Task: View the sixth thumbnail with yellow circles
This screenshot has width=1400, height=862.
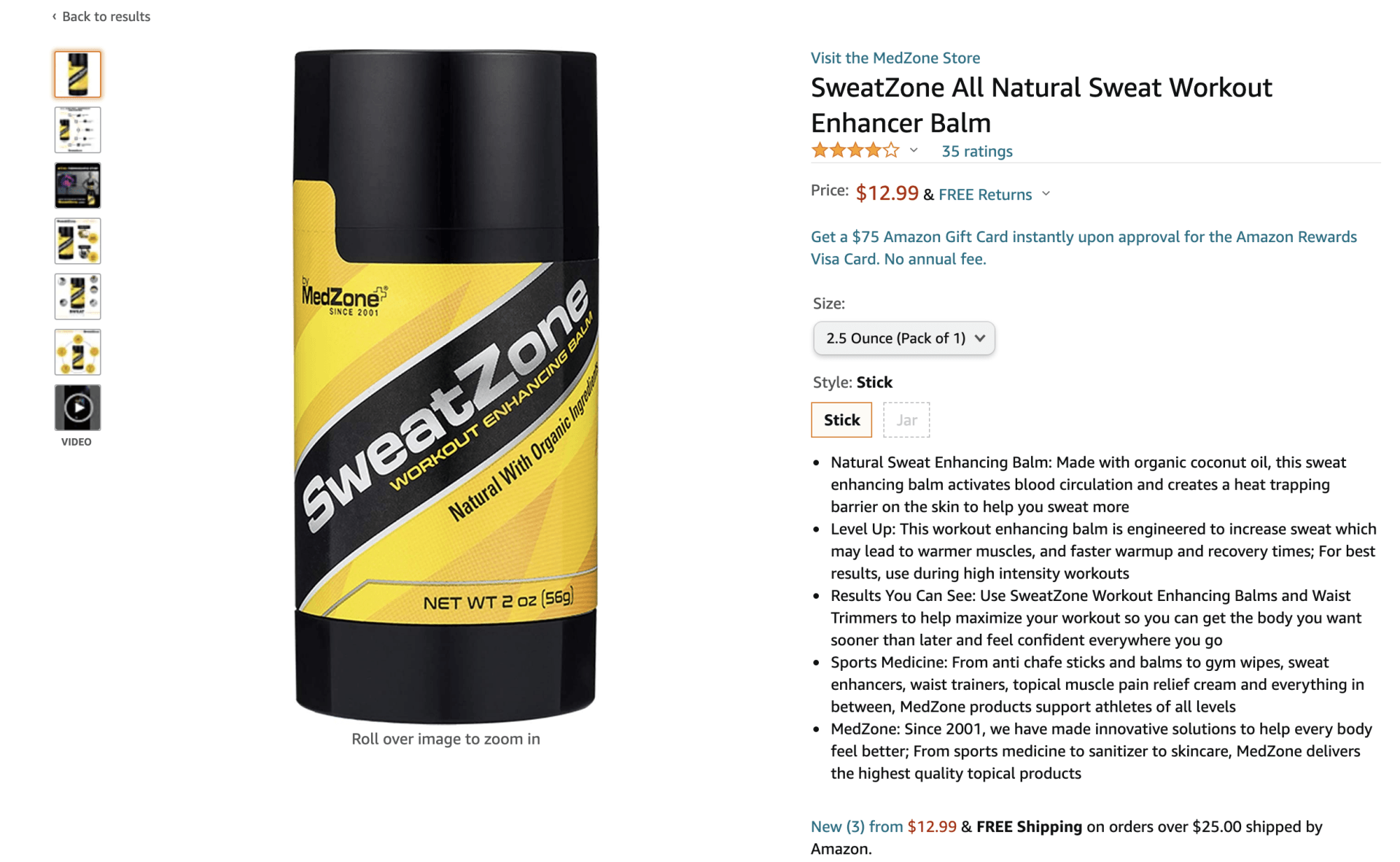Action: (x=77, y=352)
